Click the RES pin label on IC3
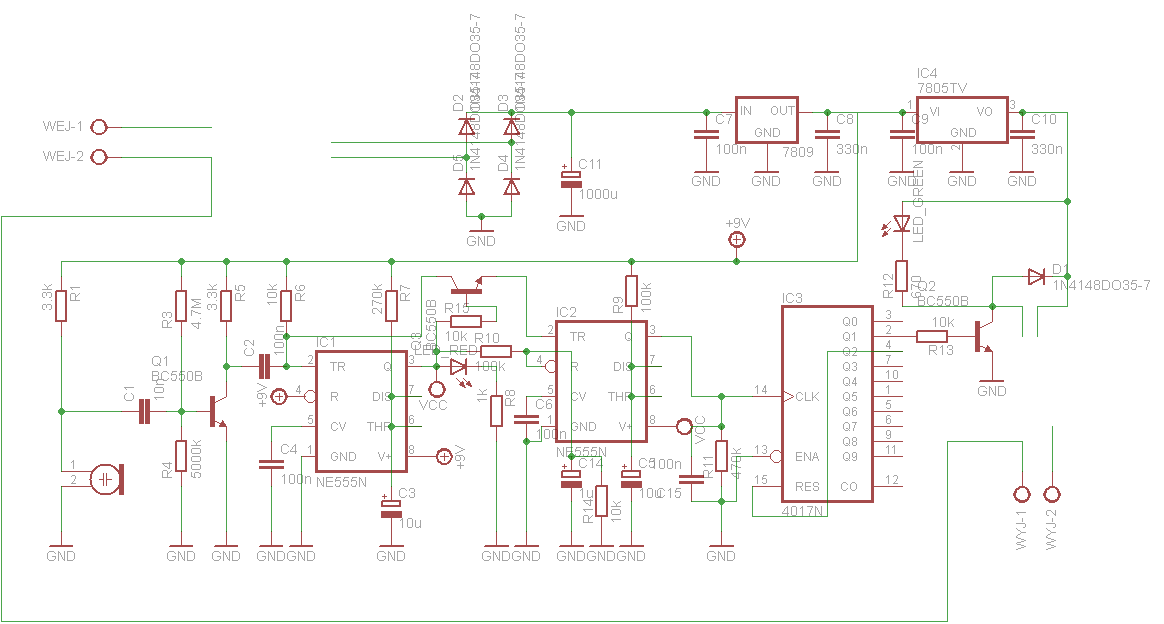 (807, 487)
